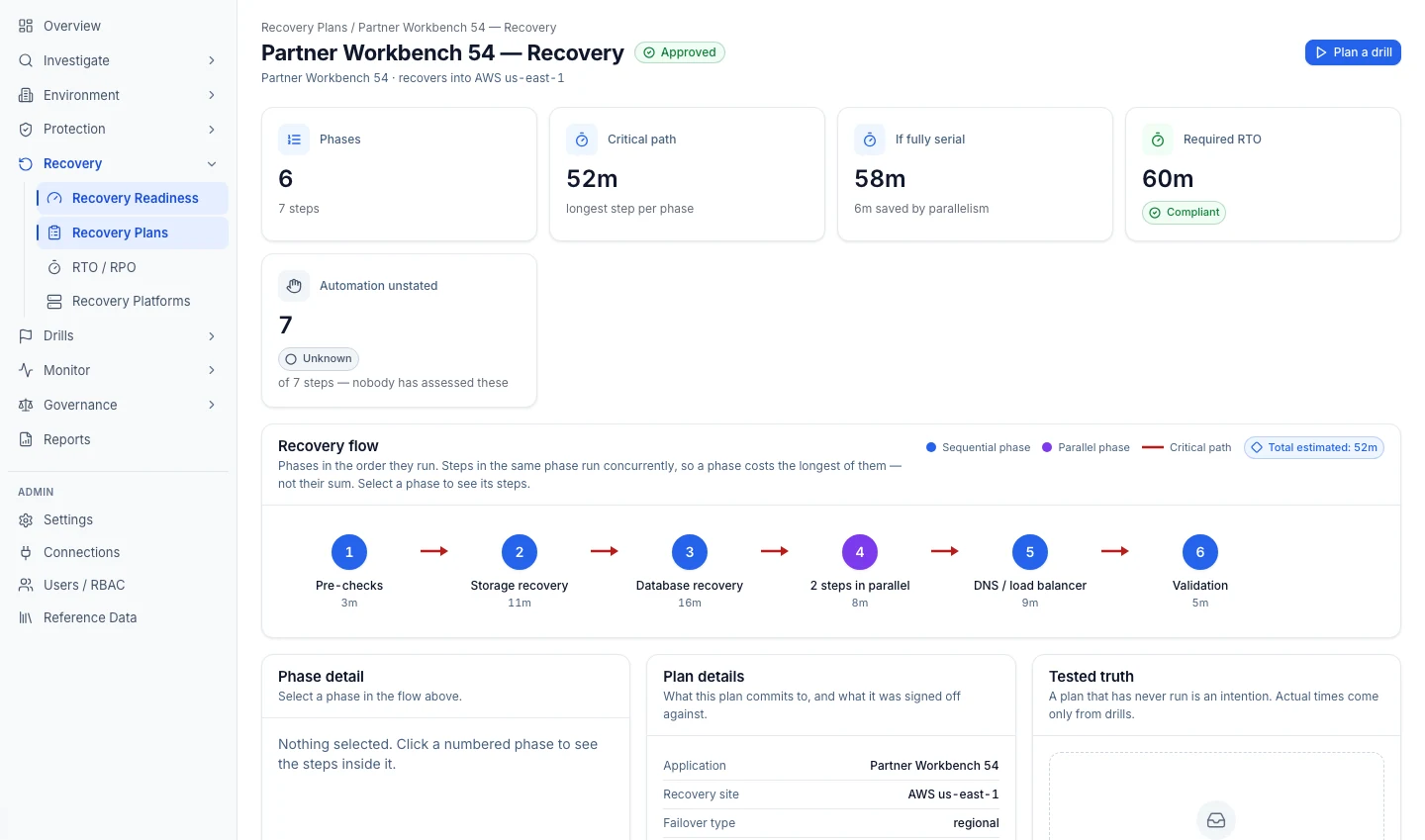This screenshot has height=840, width=1425.
Task: Click the Plan a drill button
Action: pos(1353,52)
